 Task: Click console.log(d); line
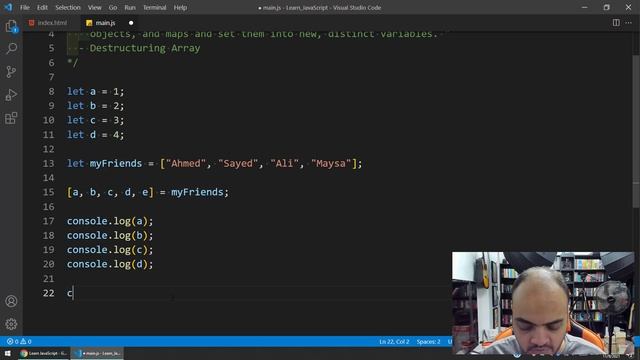click(110, 264)
